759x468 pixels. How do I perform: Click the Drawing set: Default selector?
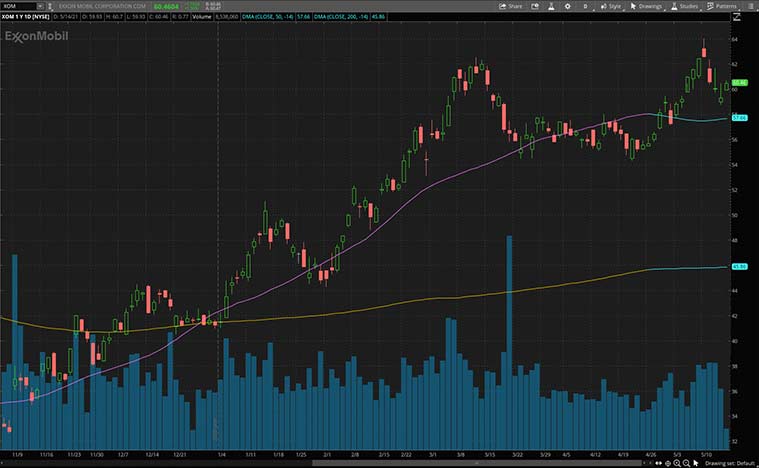pyautogui.click(x=727, y=462)
